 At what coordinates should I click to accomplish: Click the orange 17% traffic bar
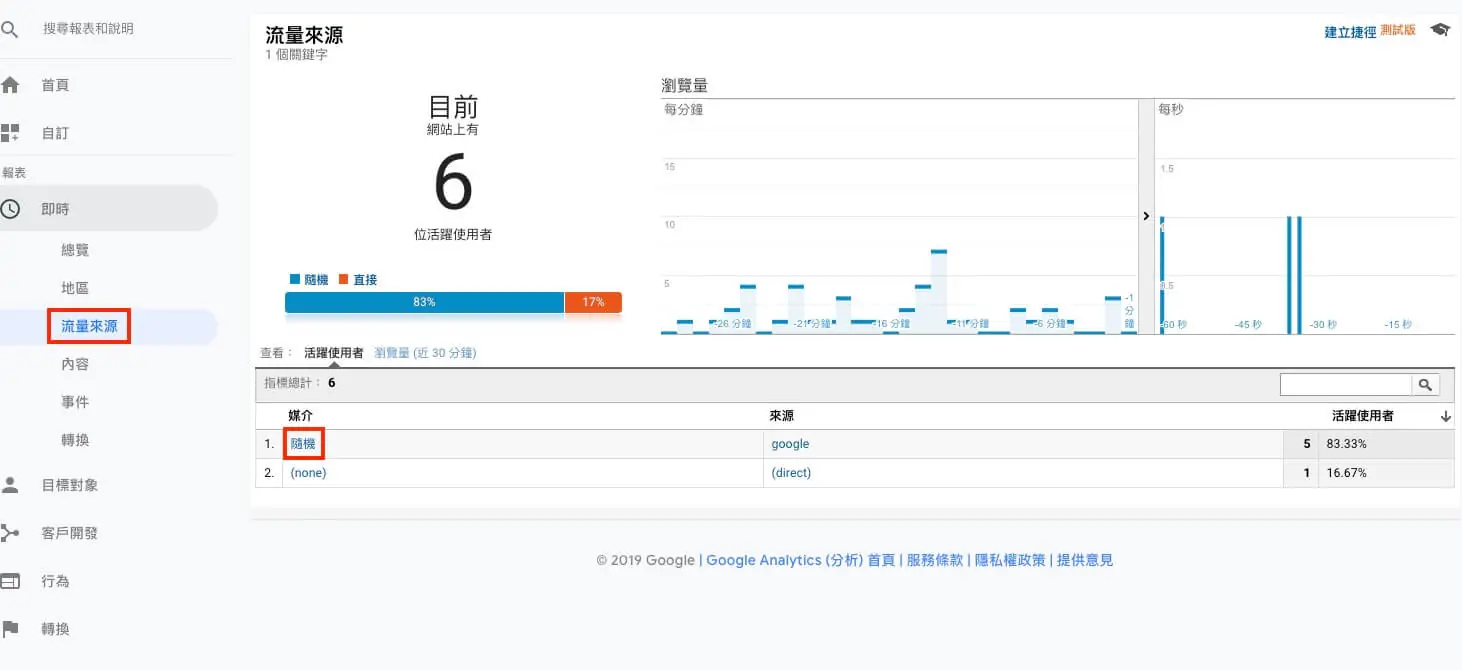pyautogui.click(x=593, y=302)
